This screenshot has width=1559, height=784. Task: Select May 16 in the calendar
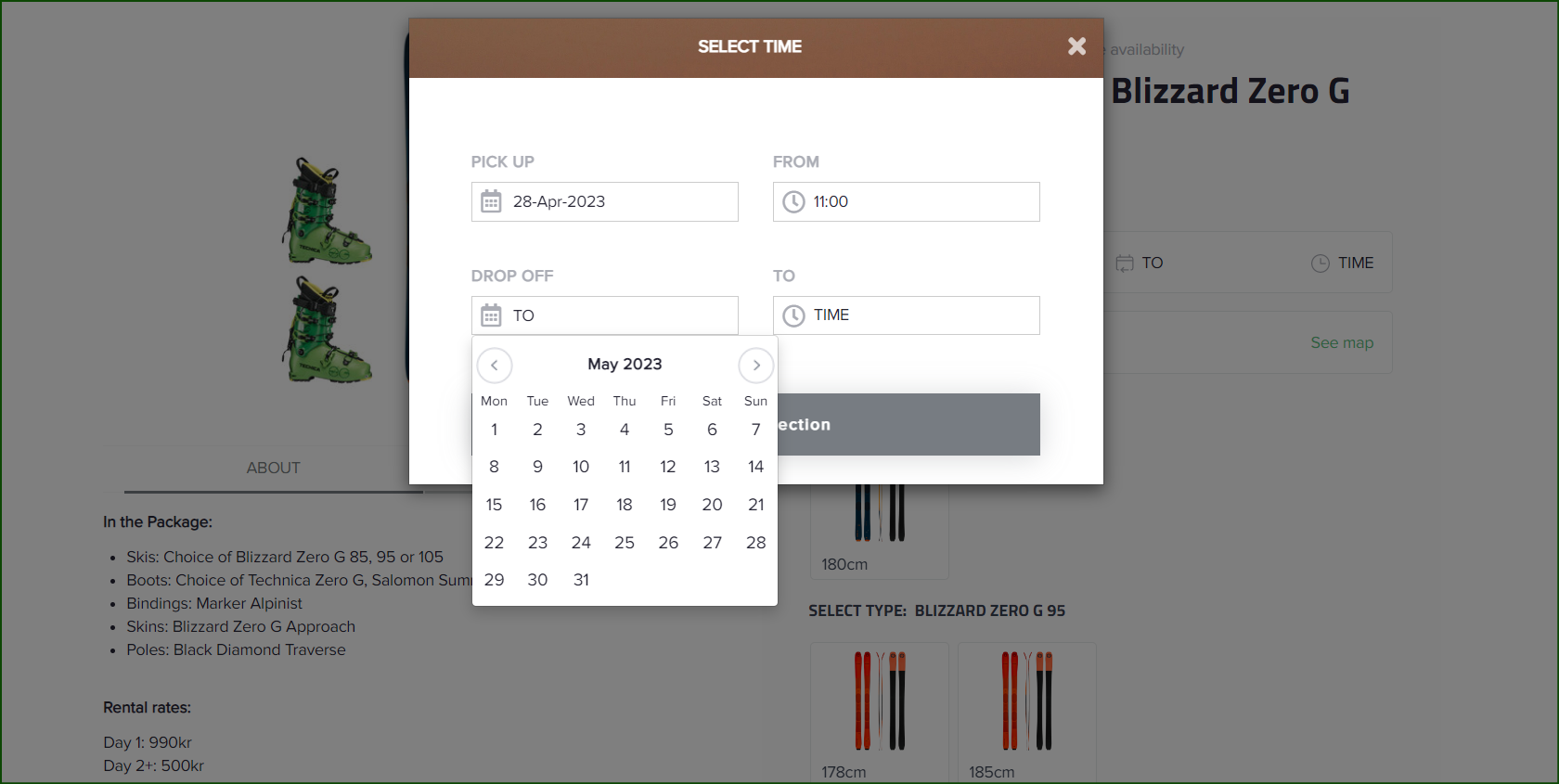[537, 505]
